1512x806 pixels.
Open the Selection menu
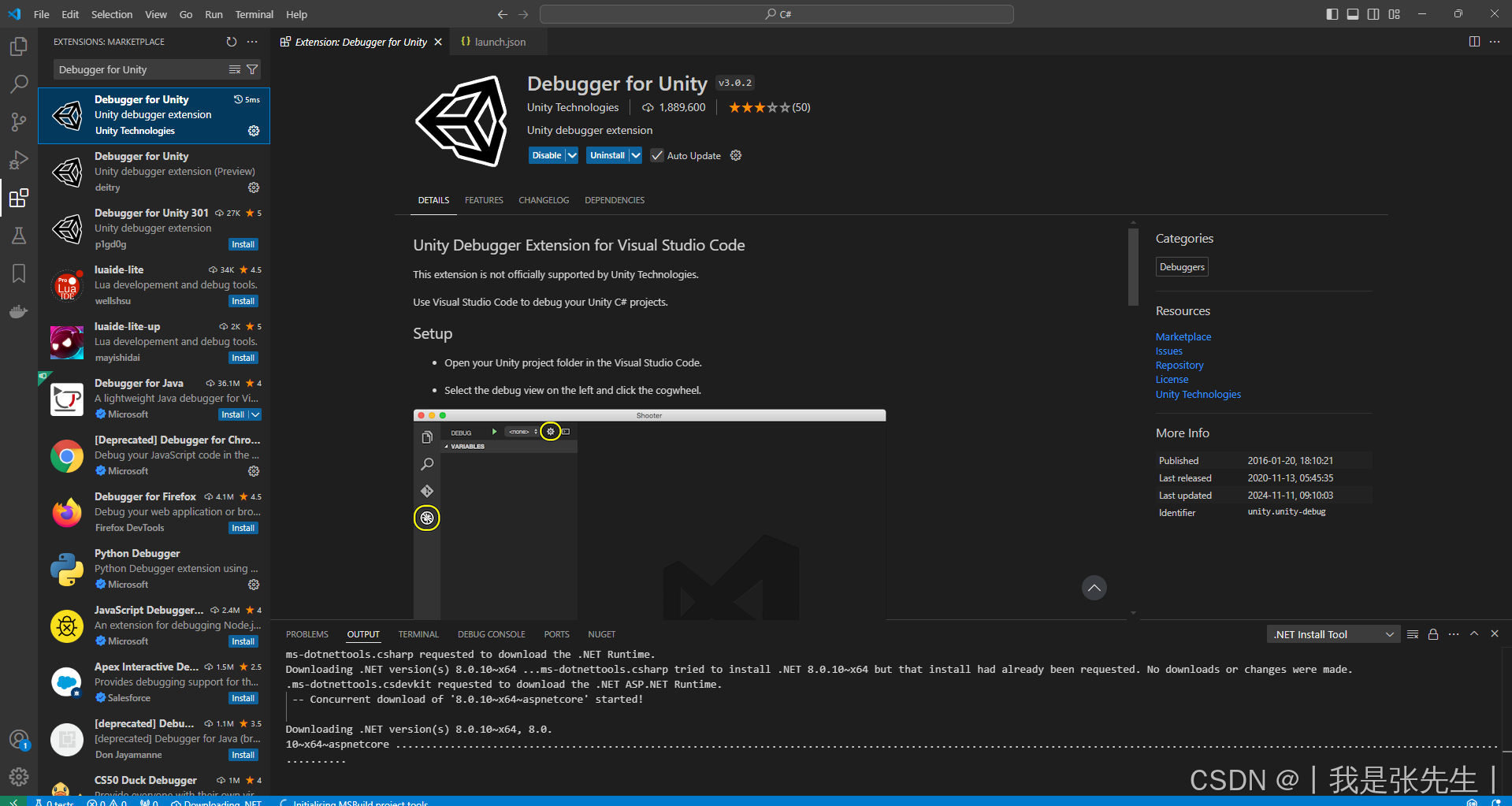112,14
